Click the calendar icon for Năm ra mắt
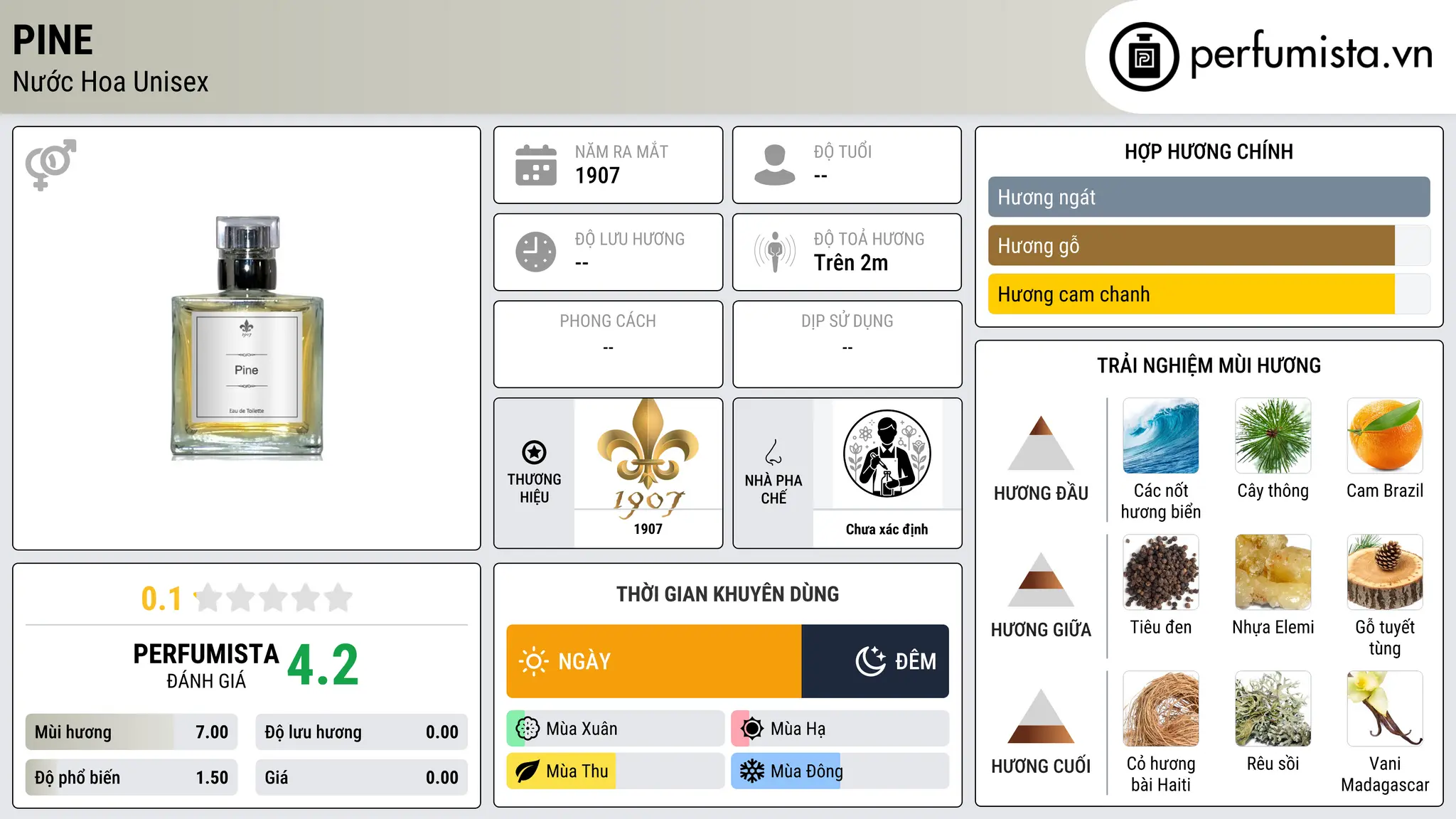 point(536,165)
